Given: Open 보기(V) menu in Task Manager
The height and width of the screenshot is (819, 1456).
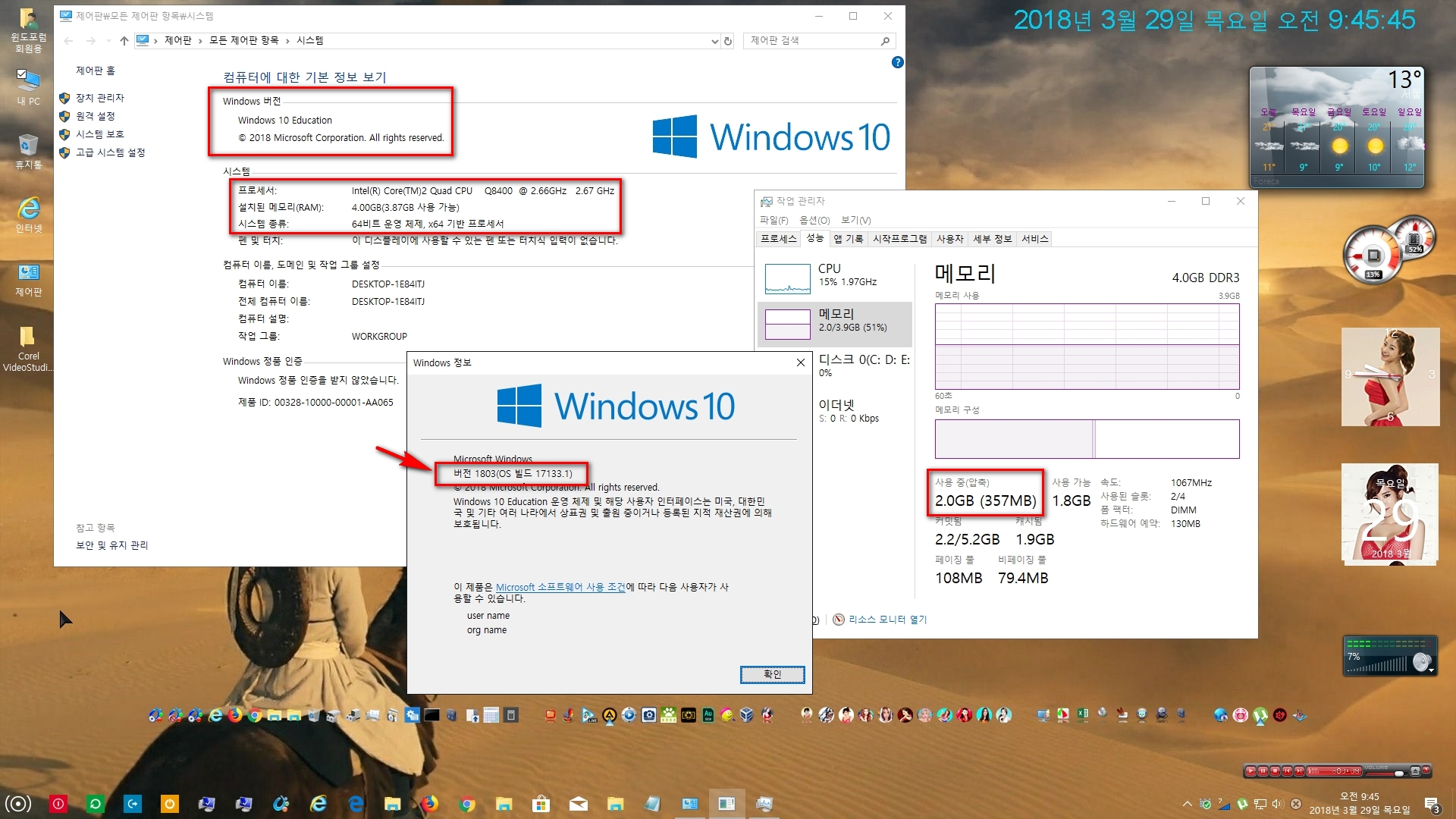Looking at the screenshot, I should [855, 220].
